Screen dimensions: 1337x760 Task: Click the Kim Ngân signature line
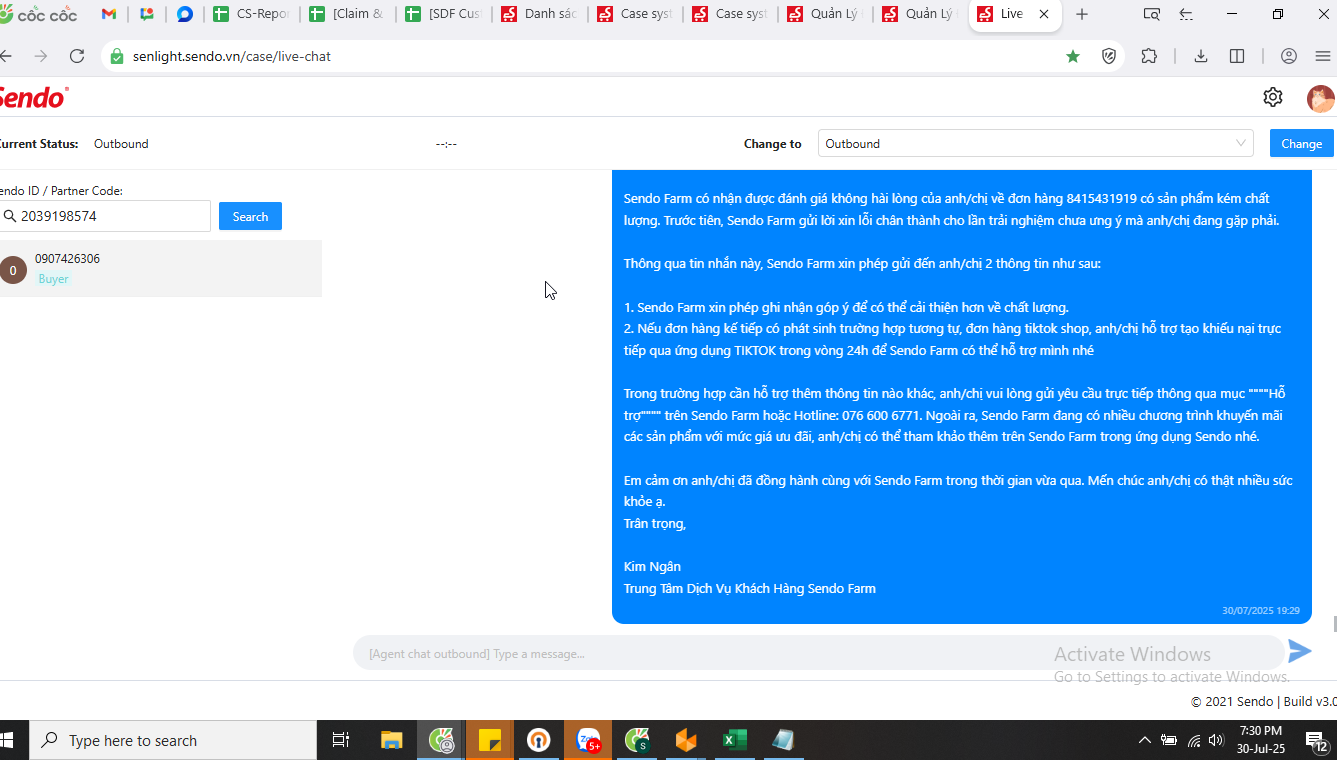[652, 566]
